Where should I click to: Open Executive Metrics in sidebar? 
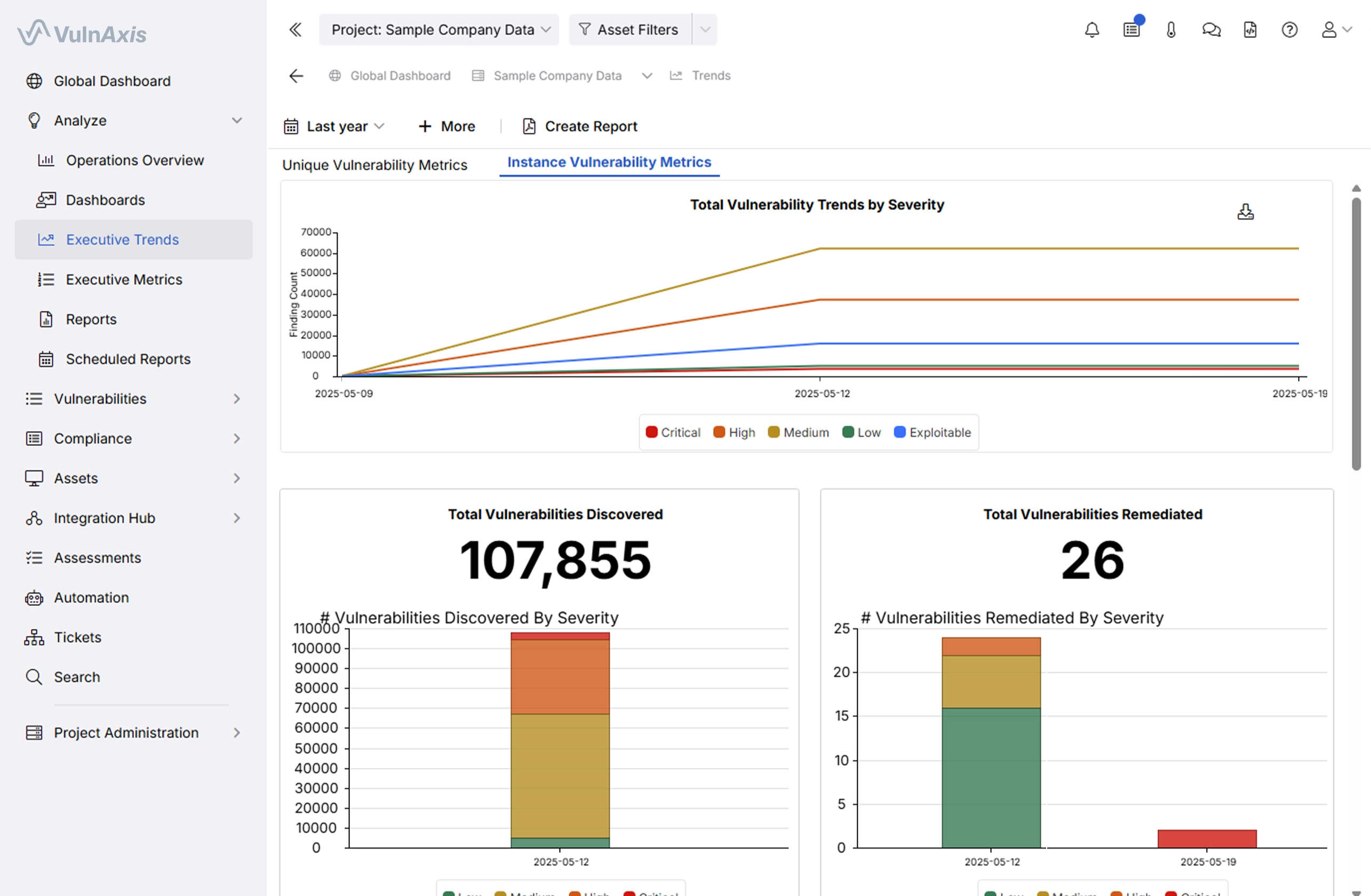pos(124,279)
